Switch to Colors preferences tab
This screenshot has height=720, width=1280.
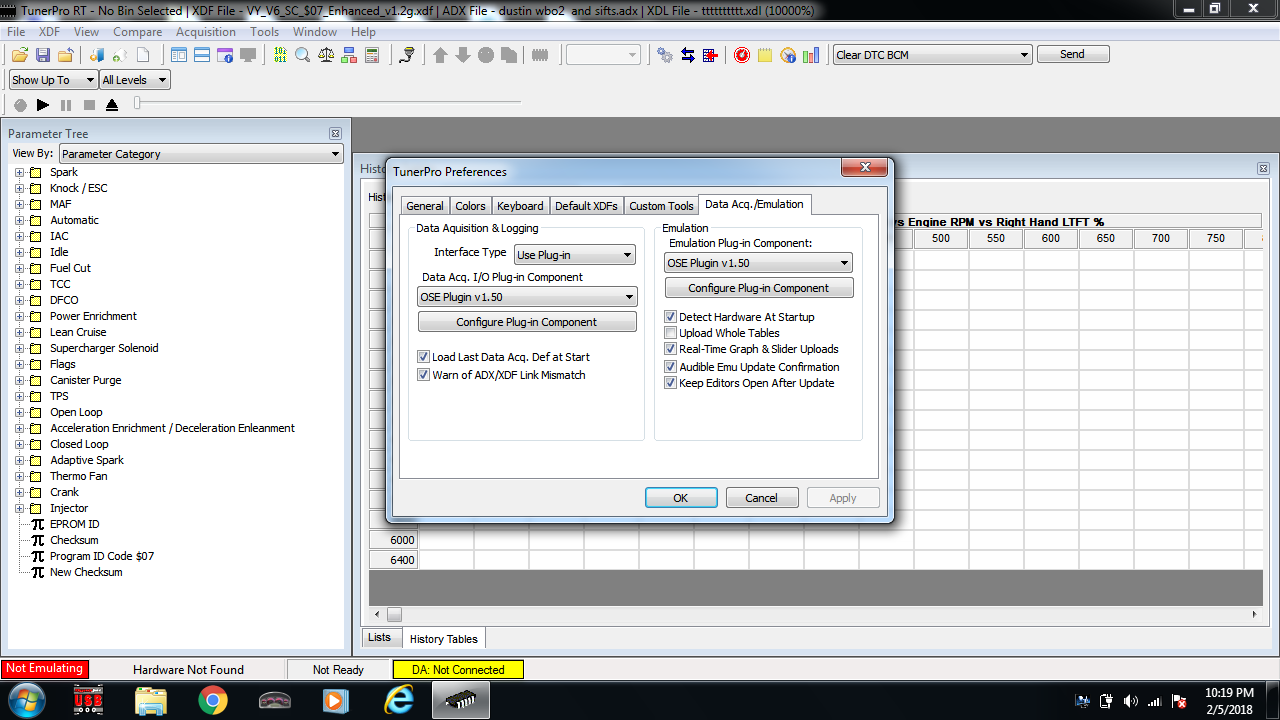[x=470, y=206]
